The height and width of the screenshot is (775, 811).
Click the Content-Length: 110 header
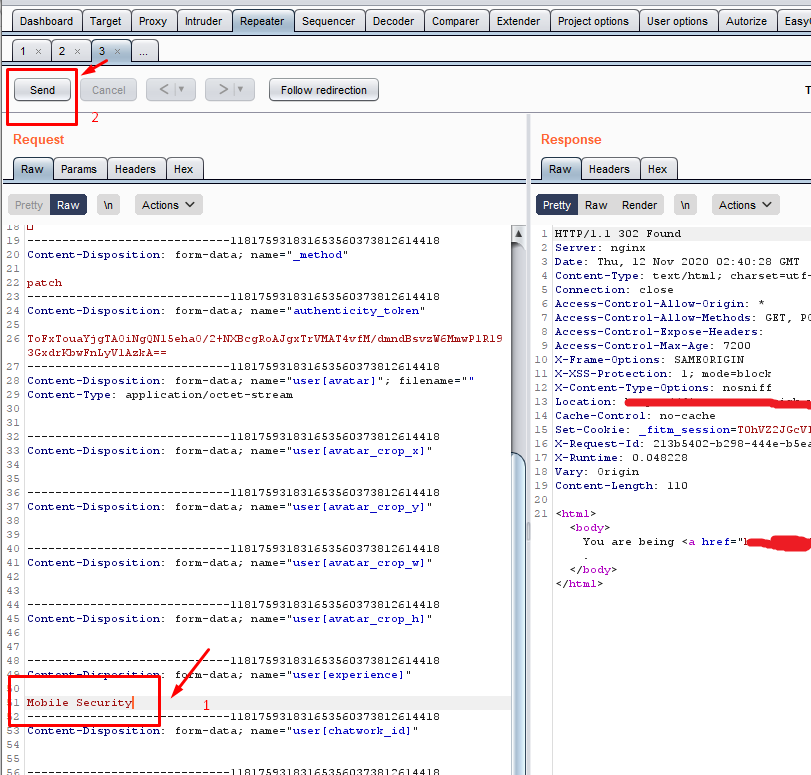[x=621, y=485]
